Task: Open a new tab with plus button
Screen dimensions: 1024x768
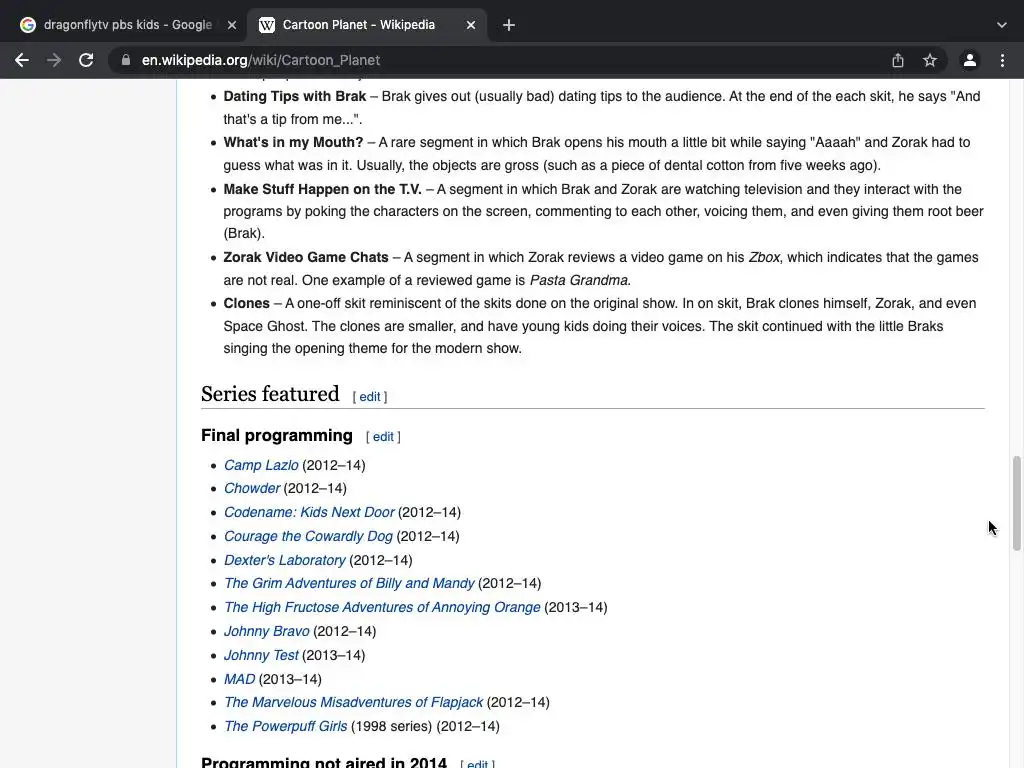Action: (509, 25)
